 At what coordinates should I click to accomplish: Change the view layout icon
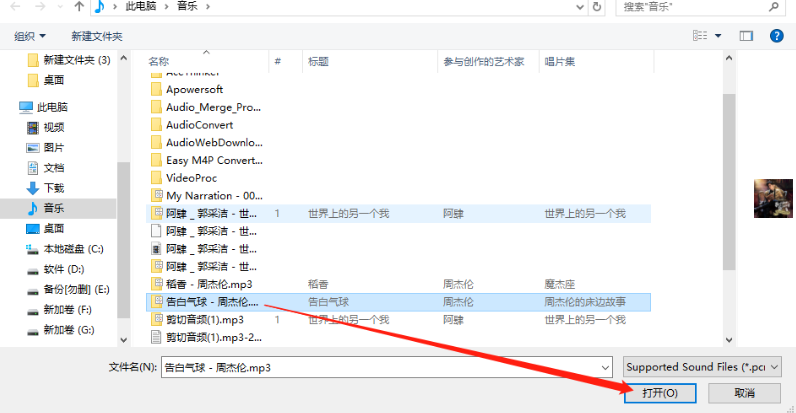(x=700, y=36)
